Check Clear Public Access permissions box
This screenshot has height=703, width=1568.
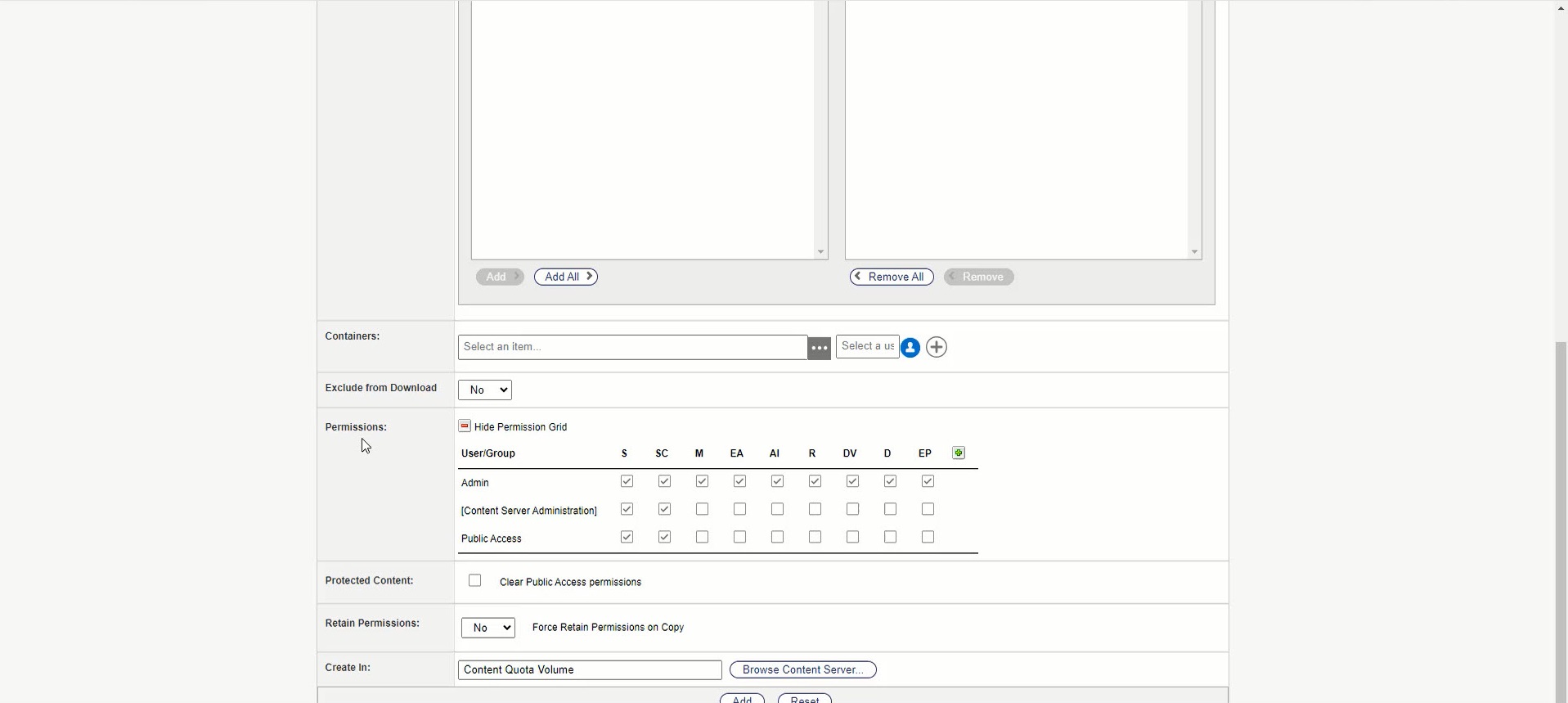pyautogui.click(x=475, y=581)
